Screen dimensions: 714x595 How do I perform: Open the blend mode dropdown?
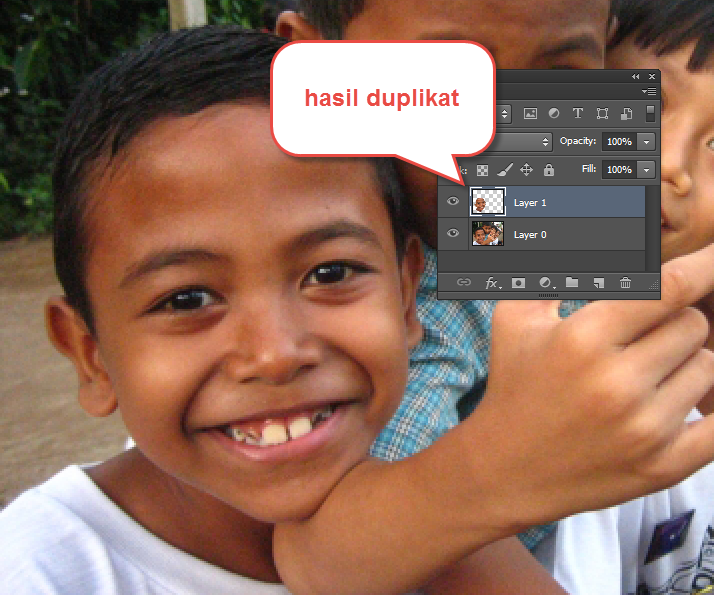pos(524,142)
